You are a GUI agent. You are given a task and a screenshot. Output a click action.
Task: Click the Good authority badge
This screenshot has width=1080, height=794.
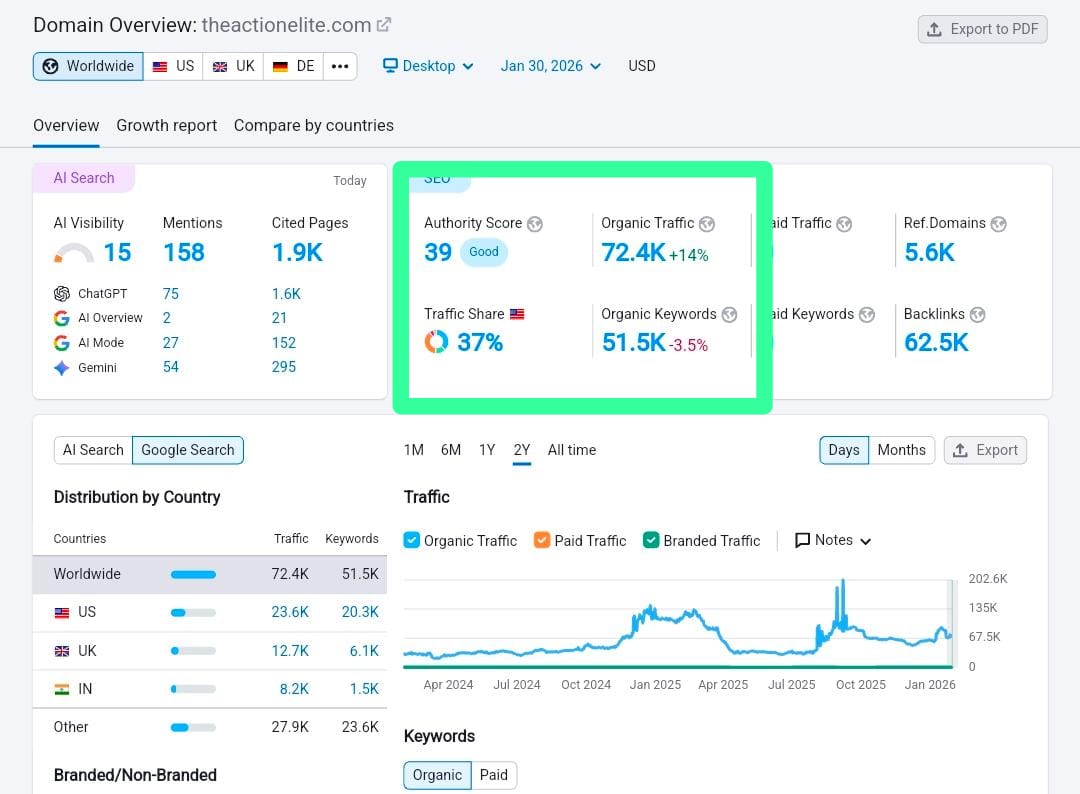click(484, 252)
